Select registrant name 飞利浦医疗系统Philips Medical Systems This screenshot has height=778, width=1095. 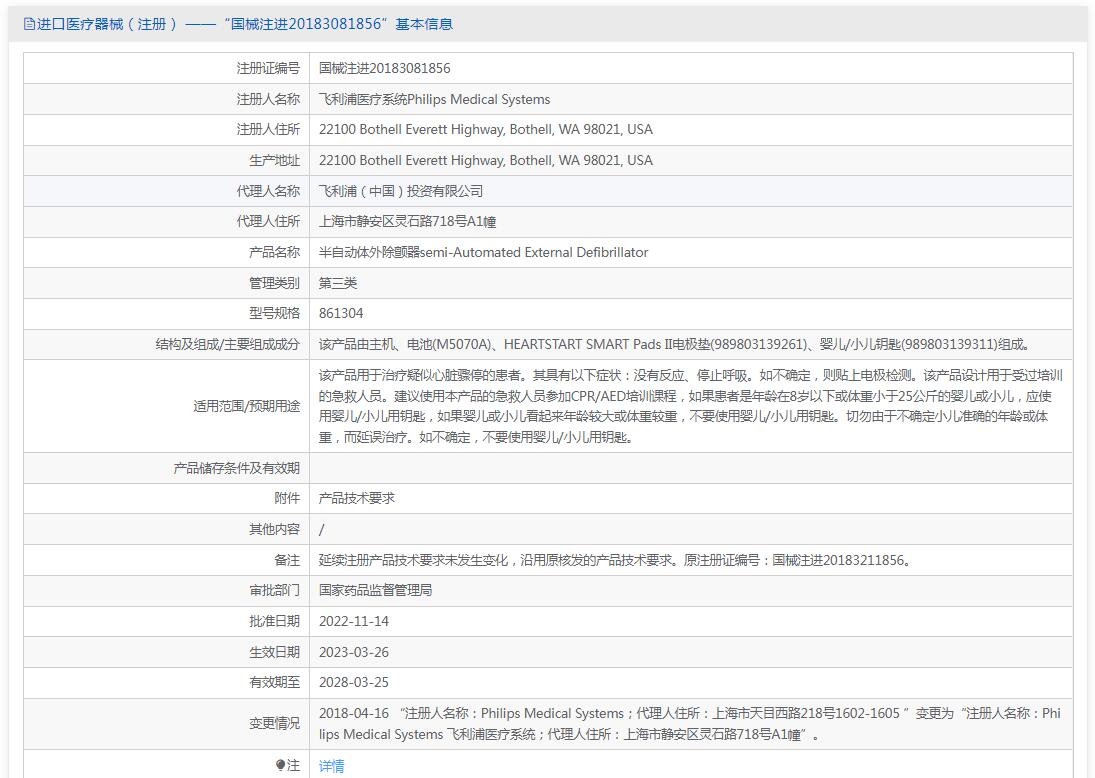pyautogui.click(x=434, y=99)
